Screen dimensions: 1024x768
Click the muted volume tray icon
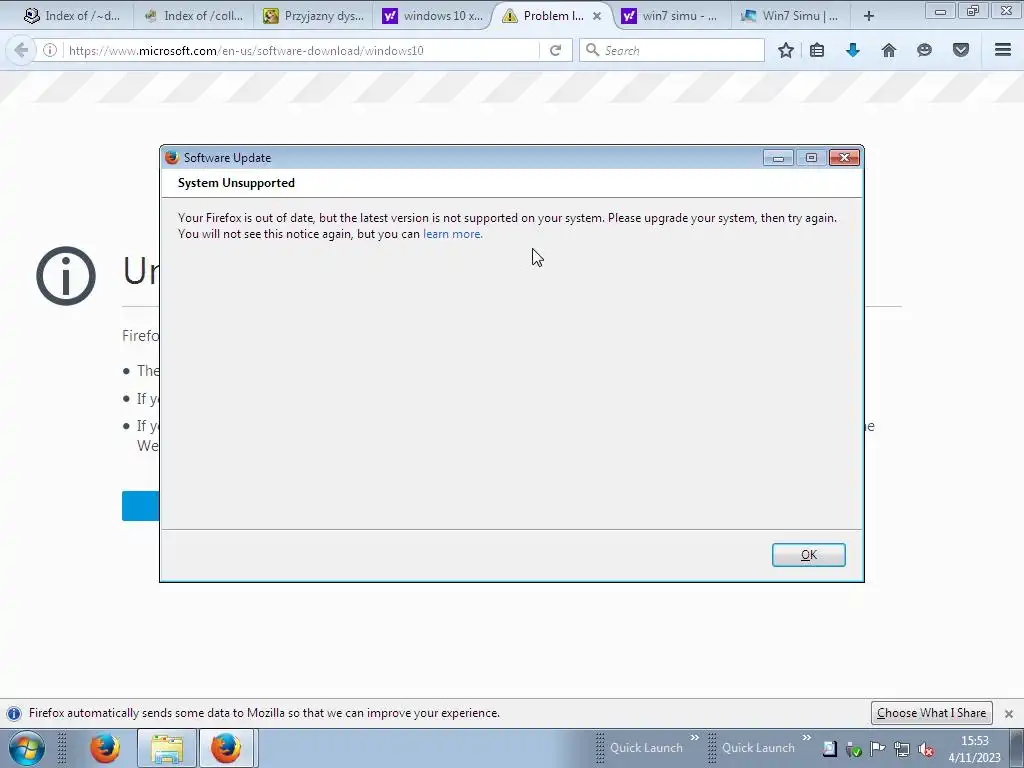click(x=925, y=750)
